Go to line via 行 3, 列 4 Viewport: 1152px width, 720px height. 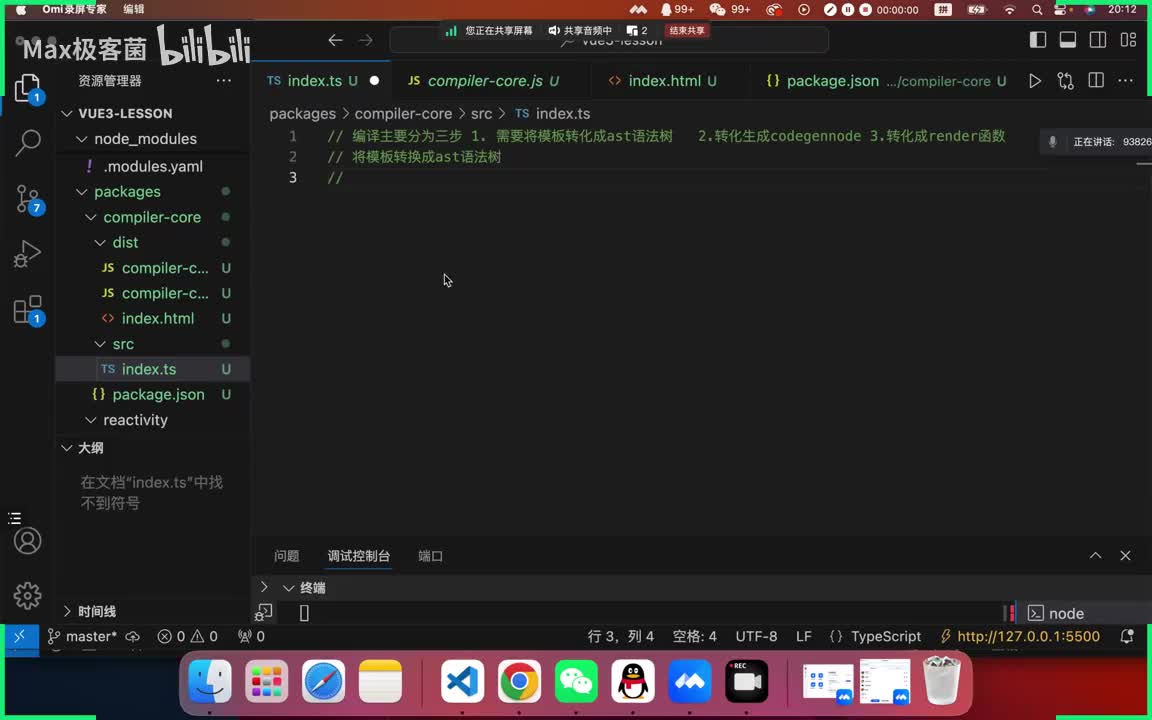tap(621, 636)
